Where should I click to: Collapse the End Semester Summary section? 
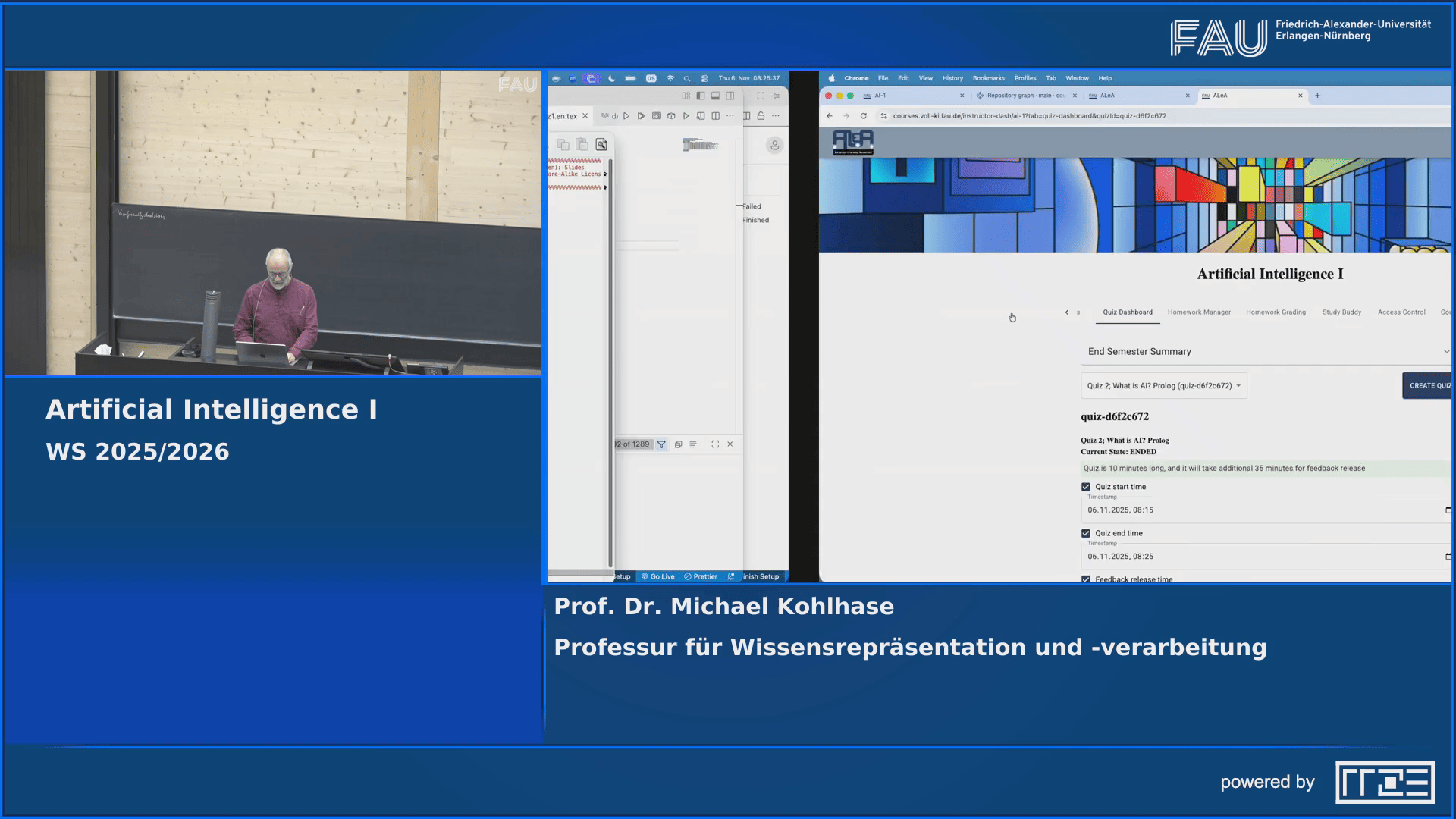tap(1446, 352)
